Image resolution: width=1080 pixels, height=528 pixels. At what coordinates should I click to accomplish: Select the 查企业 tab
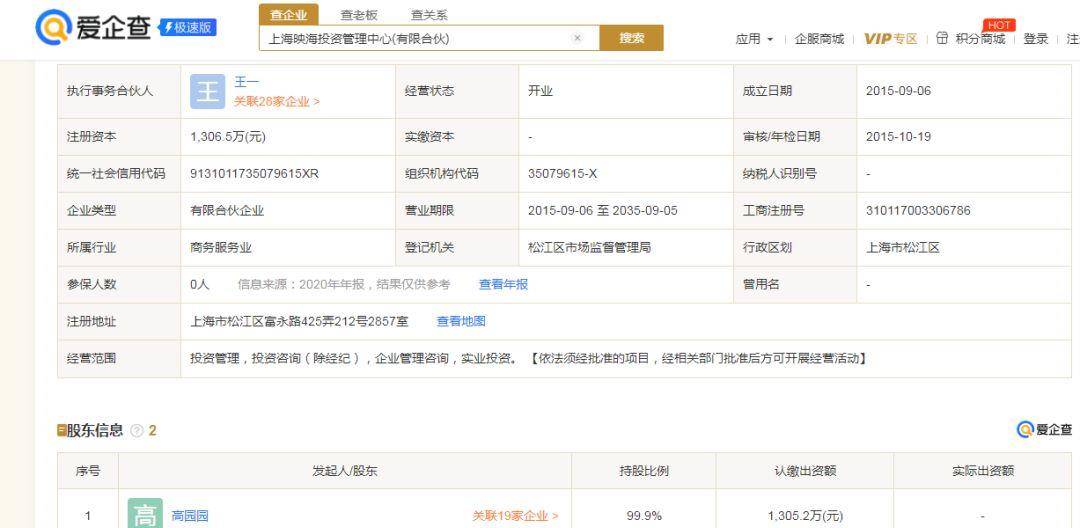click(289, 15)
